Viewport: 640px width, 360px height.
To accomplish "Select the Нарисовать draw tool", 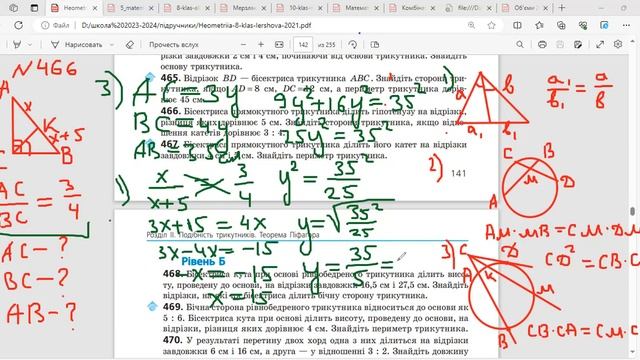I will coord(77,44).
